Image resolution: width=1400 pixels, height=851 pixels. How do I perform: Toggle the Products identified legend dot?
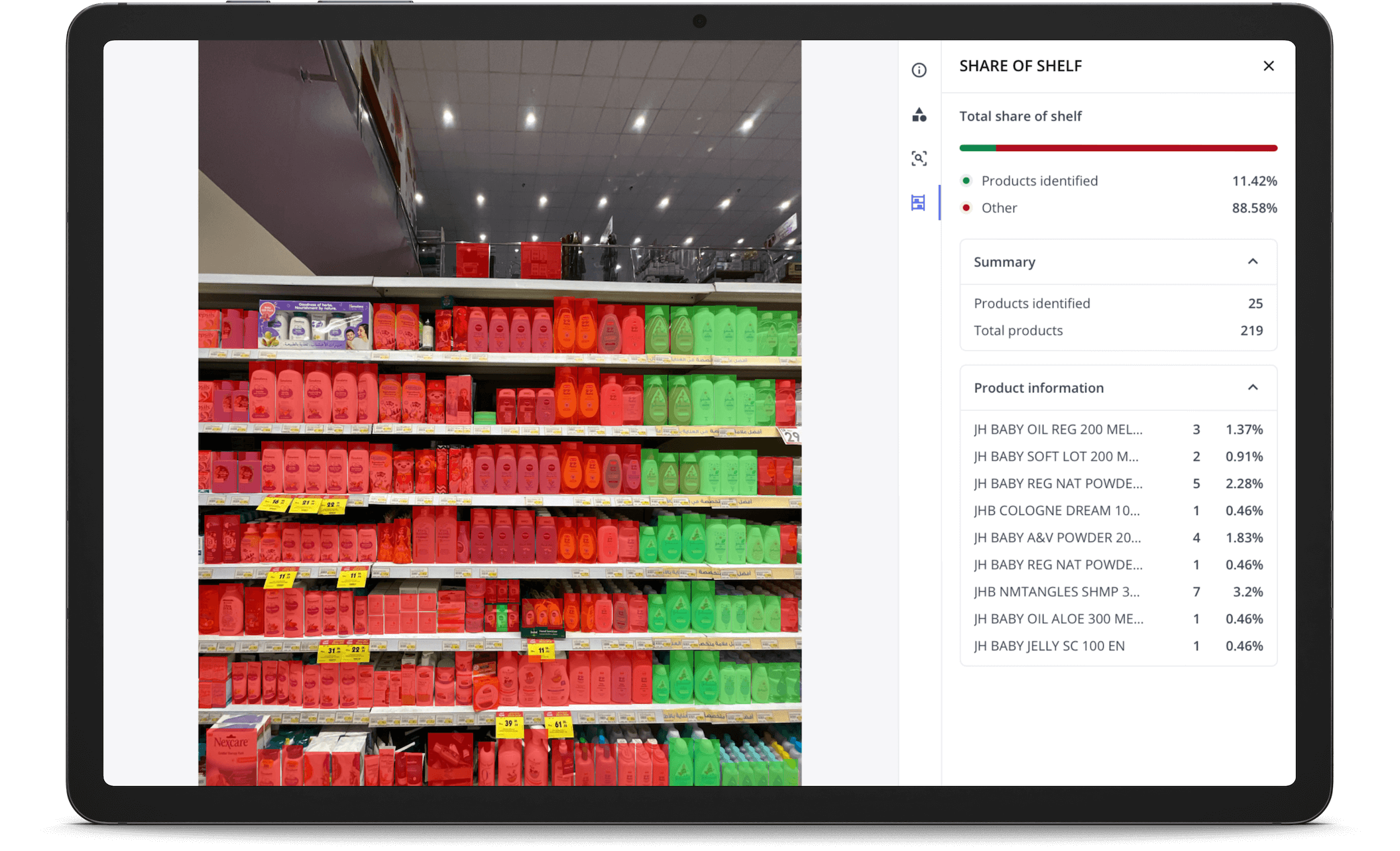966,180
